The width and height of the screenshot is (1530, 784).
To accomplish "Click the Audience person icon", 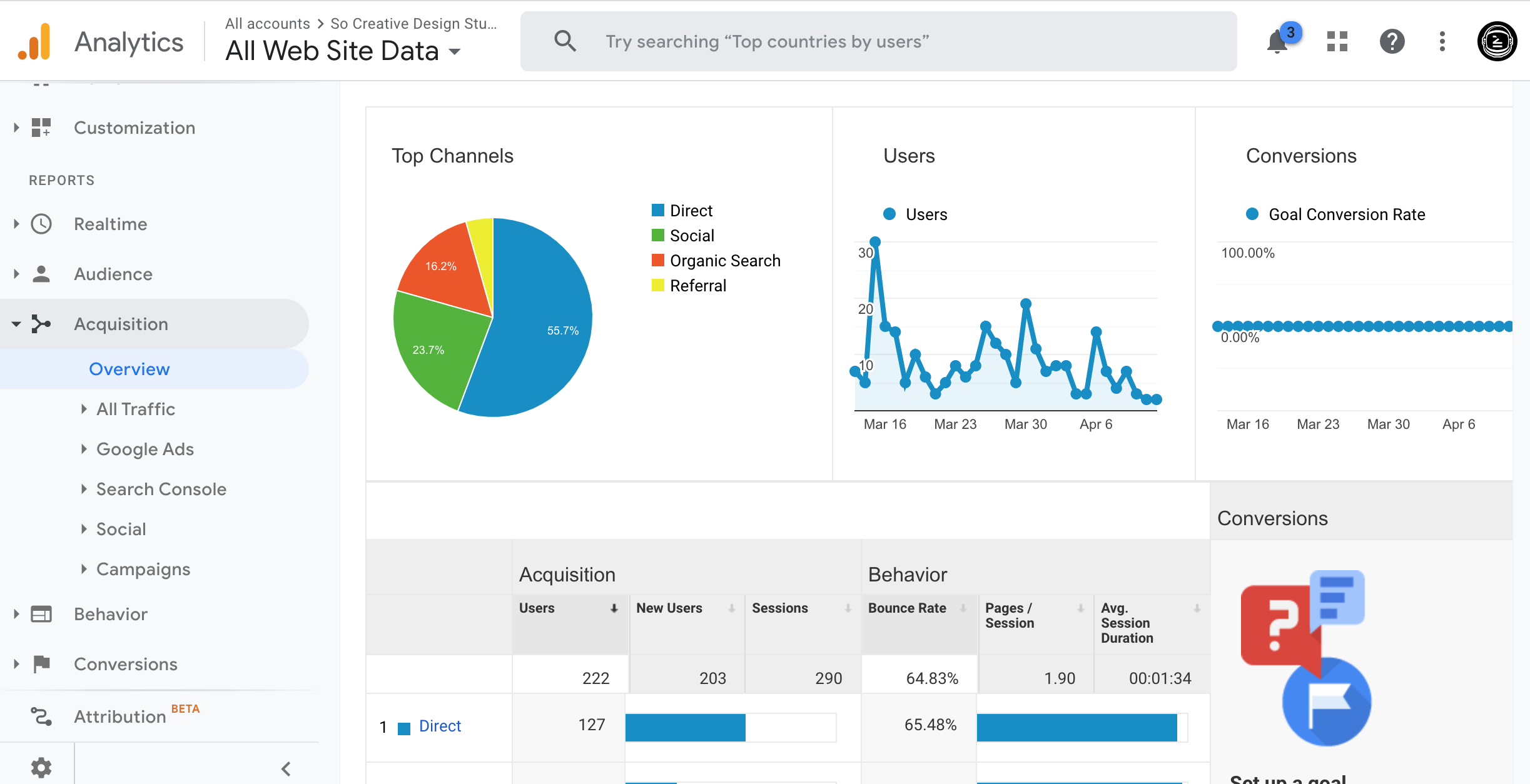I will pyautogui.click(x=41, y=274).
